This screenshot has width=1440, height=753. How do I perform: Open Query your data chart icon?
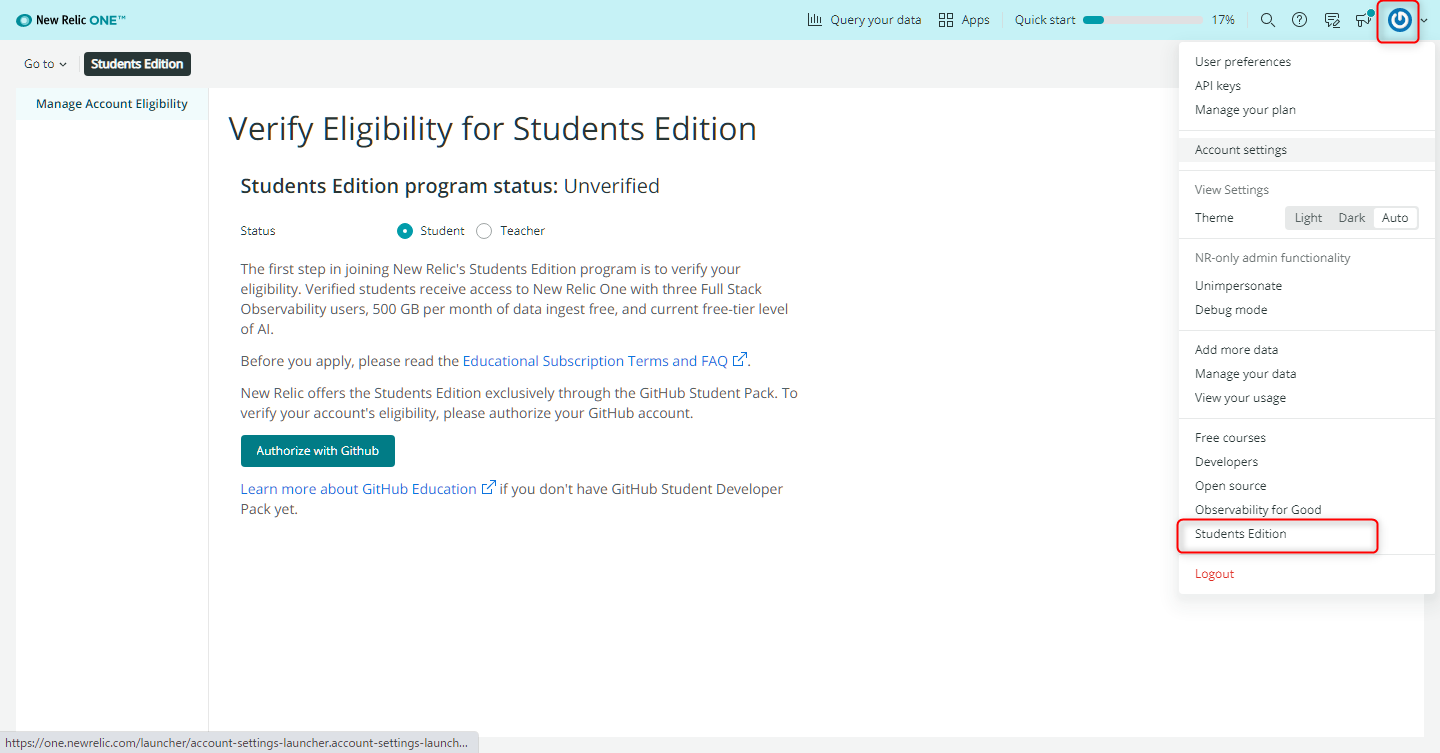coord(815,20)
